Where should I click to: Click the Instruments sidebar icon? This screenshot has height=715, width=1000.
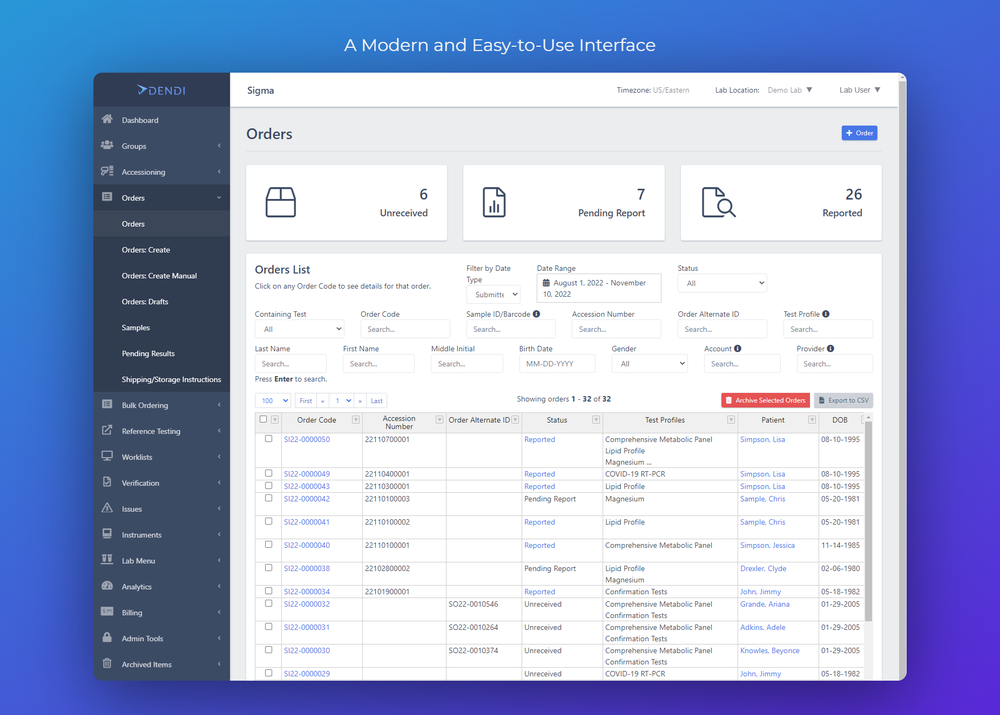click(107, 534)
